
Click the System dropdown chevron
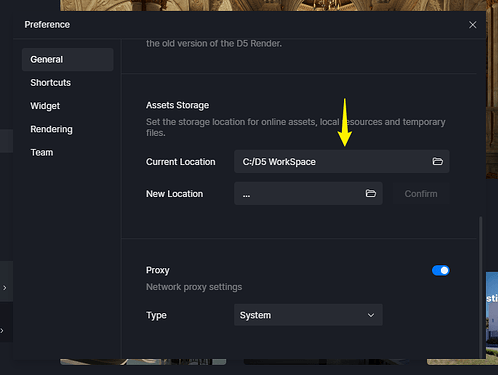point(371,315)
